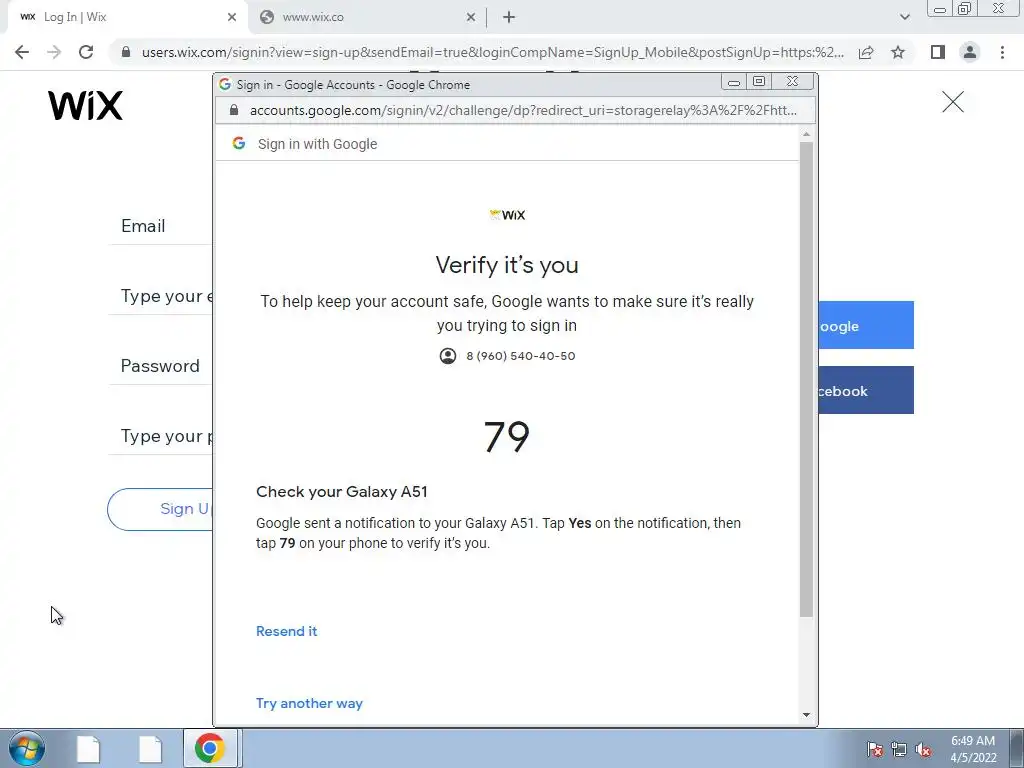Open the Windows Start menu
1024x768 pixels.
click(27, 748)
